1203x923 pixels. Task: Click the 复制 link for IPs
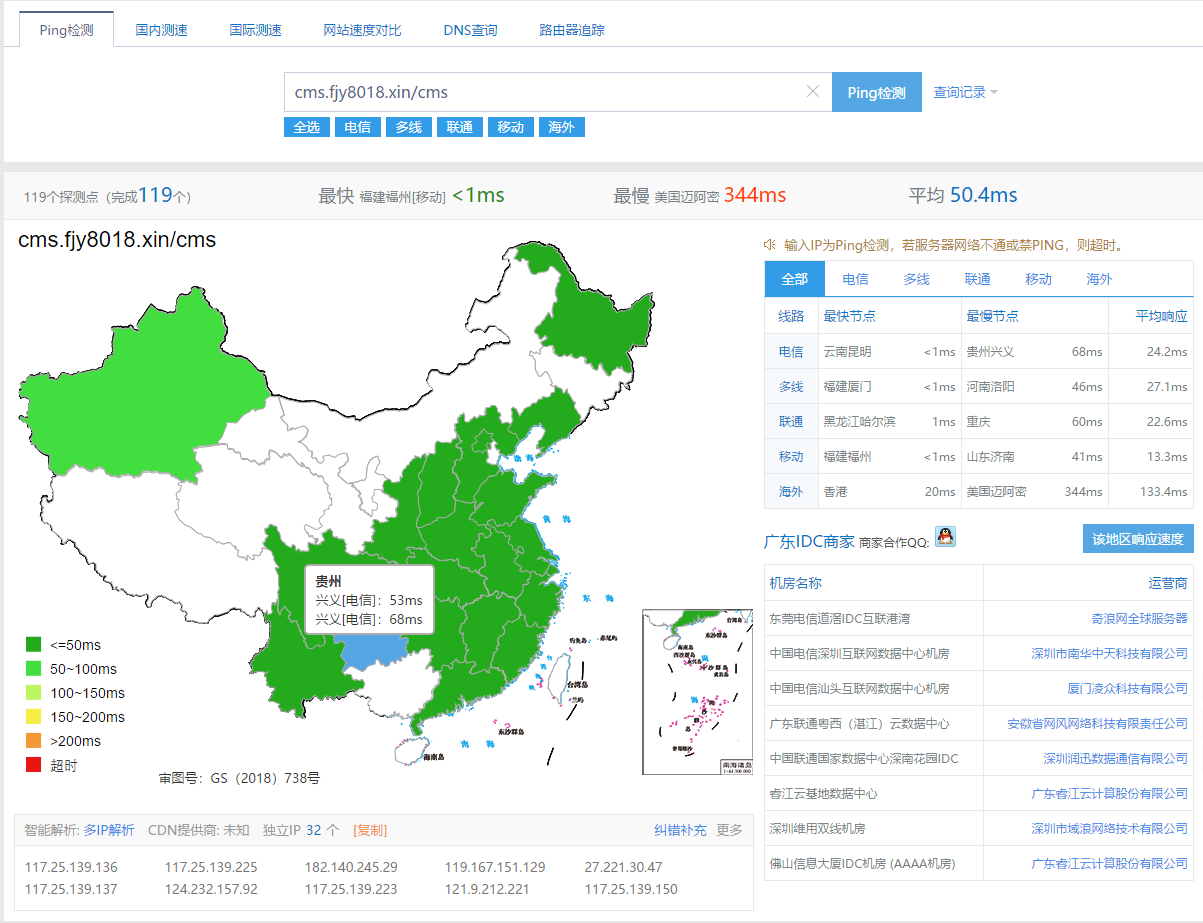pos(370,830)
